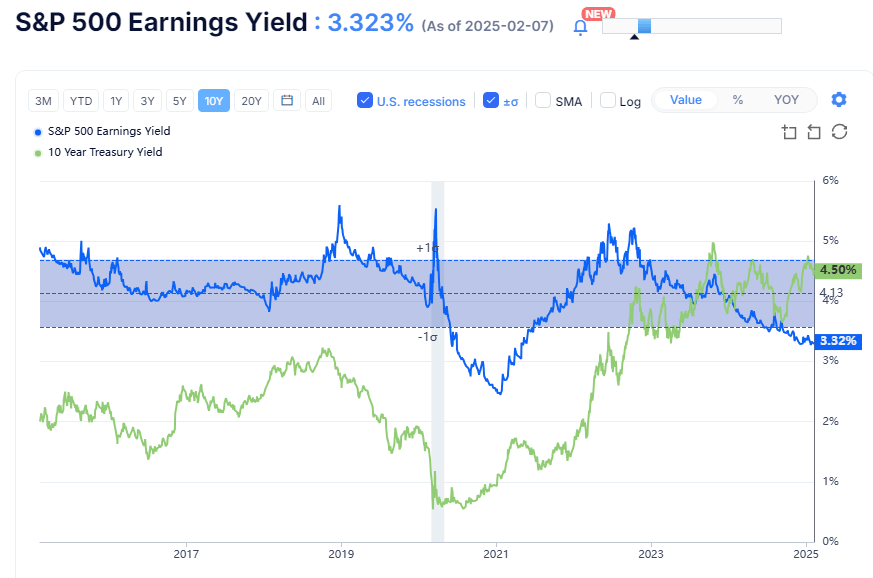Click the leftmost zoom-box icon above chart

tap(789, 132)
